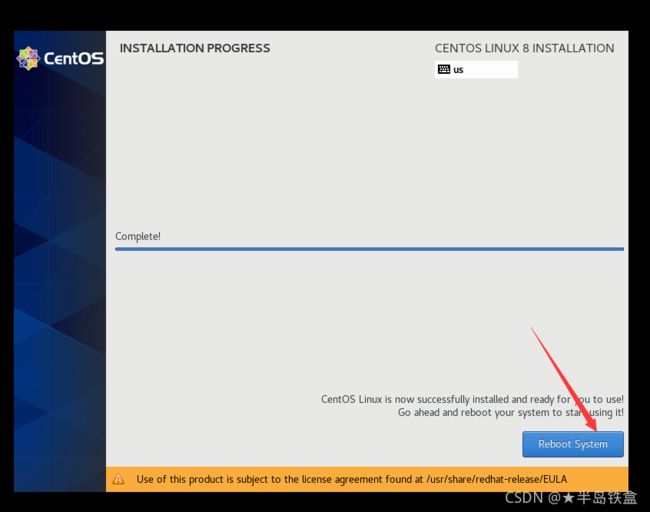This screenshot has height=512, width=650.
Task: Click the "successfully installed" message line
Action: click(x=472, y=399)
